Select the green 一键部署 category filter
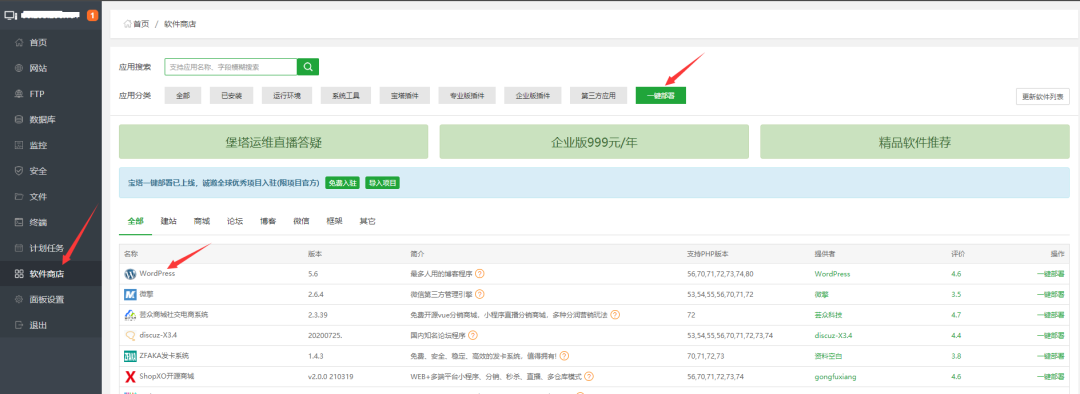The height and width of the screenshot is (394, 1080). click(x=661, y=96)
